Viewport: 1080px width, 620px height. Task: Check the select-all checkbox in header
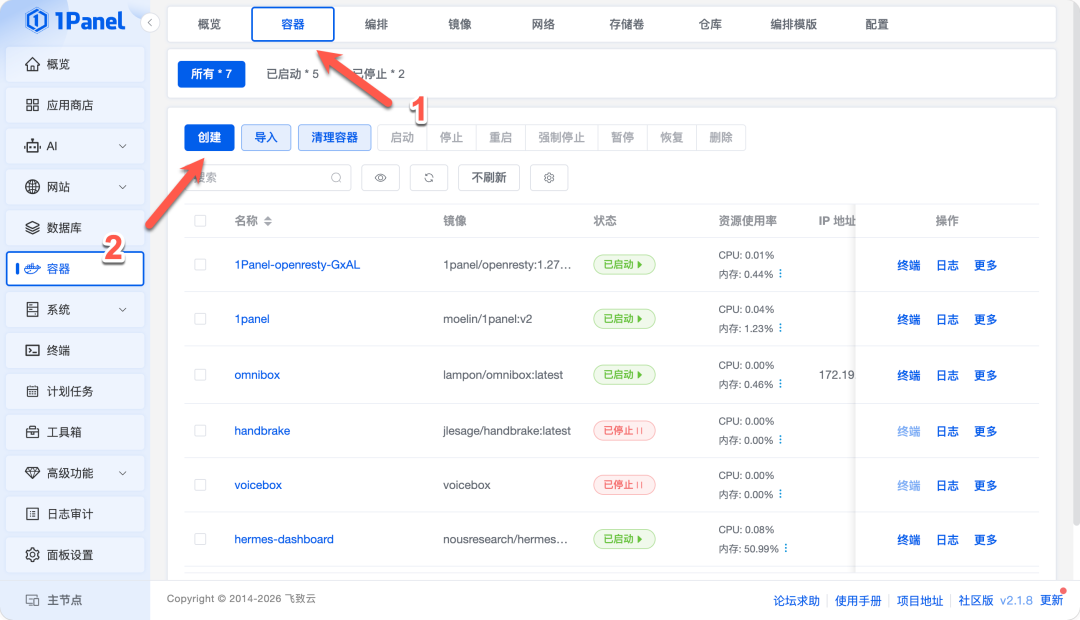[x=200, y=221]
